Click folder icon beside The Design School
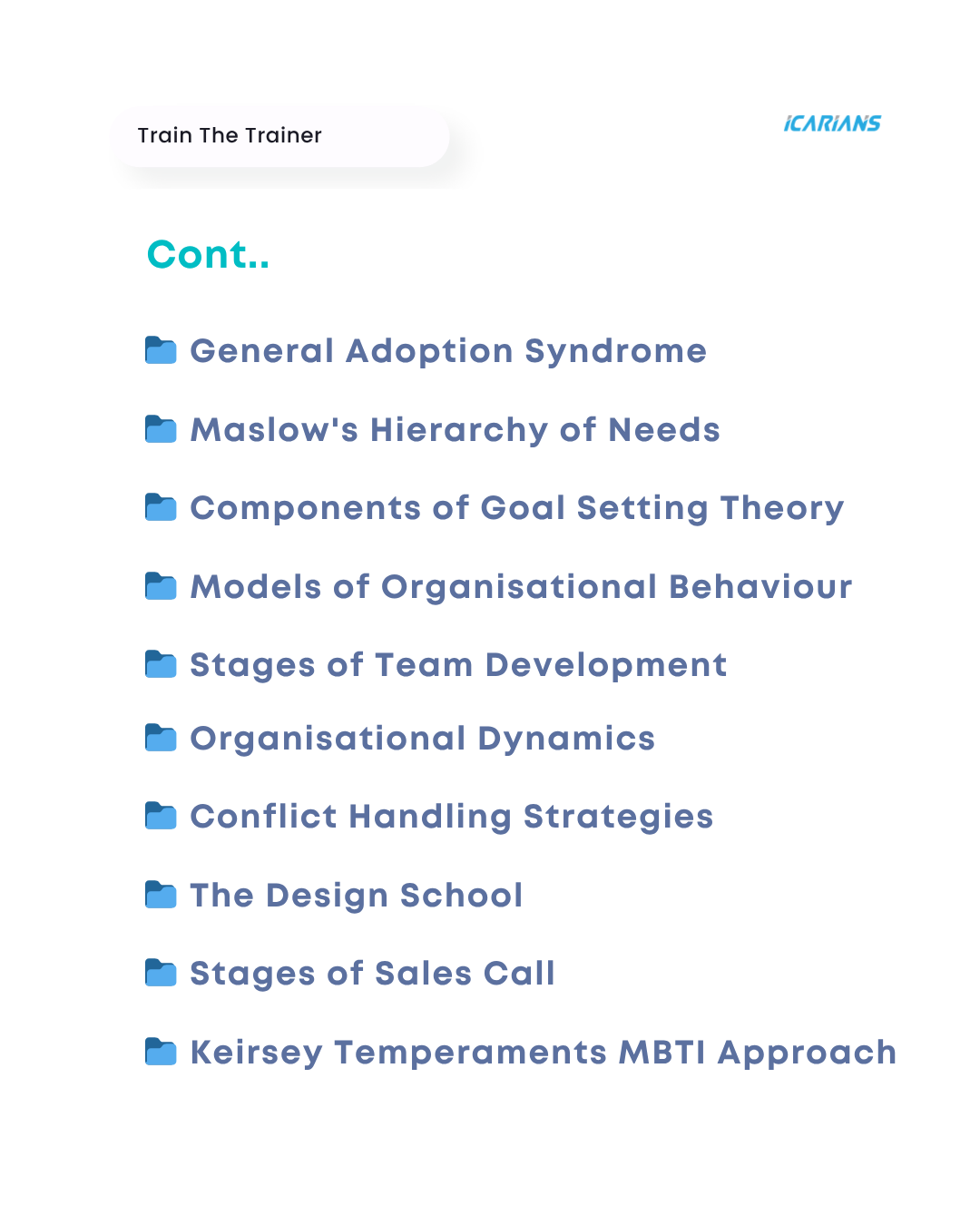The width and height of the screenshot is (980, 1225). point(161,895)
